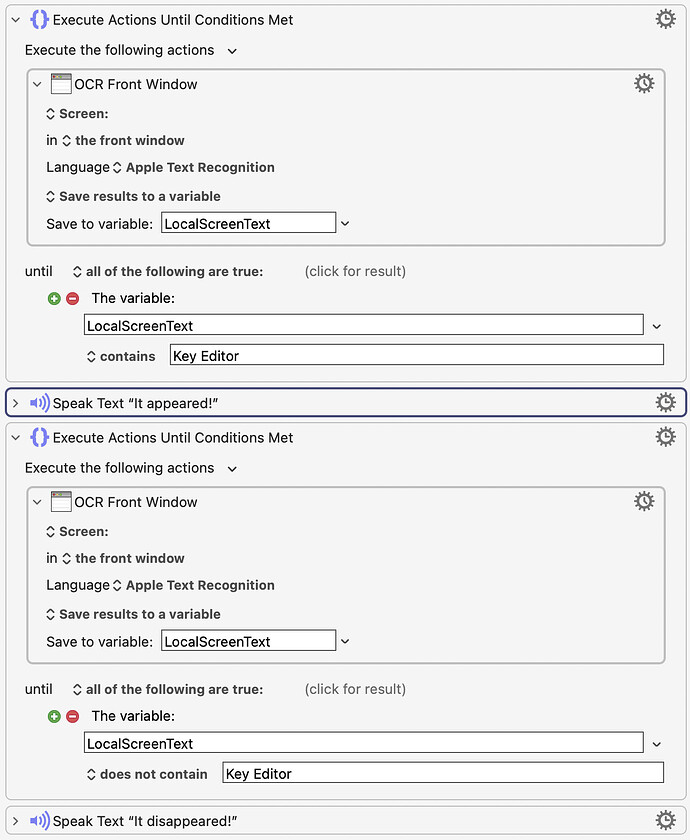Image resolution: width=690 pixels, height=840 pixels.
Task: Expand the Speak Text "It disappeared!" action
Action: point(16,821)
